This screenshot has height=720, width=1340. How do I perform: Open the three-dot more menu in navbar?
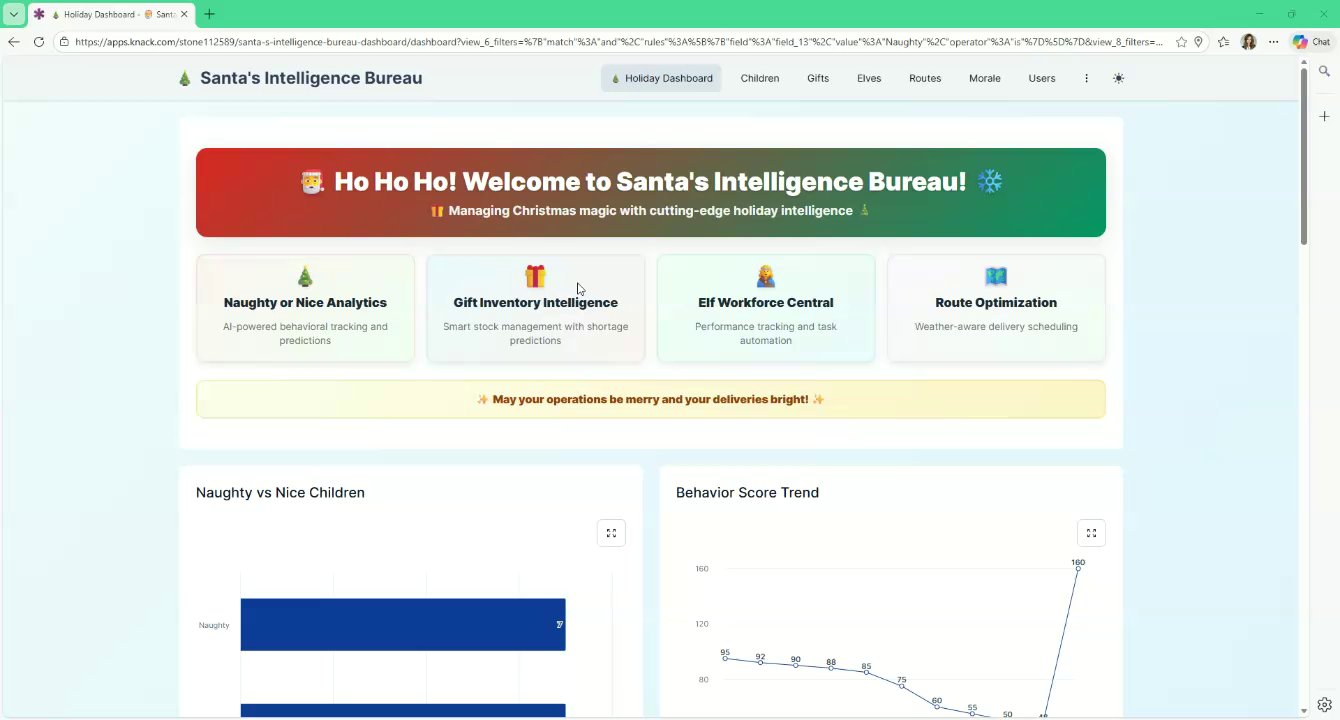pos(1086,78)
